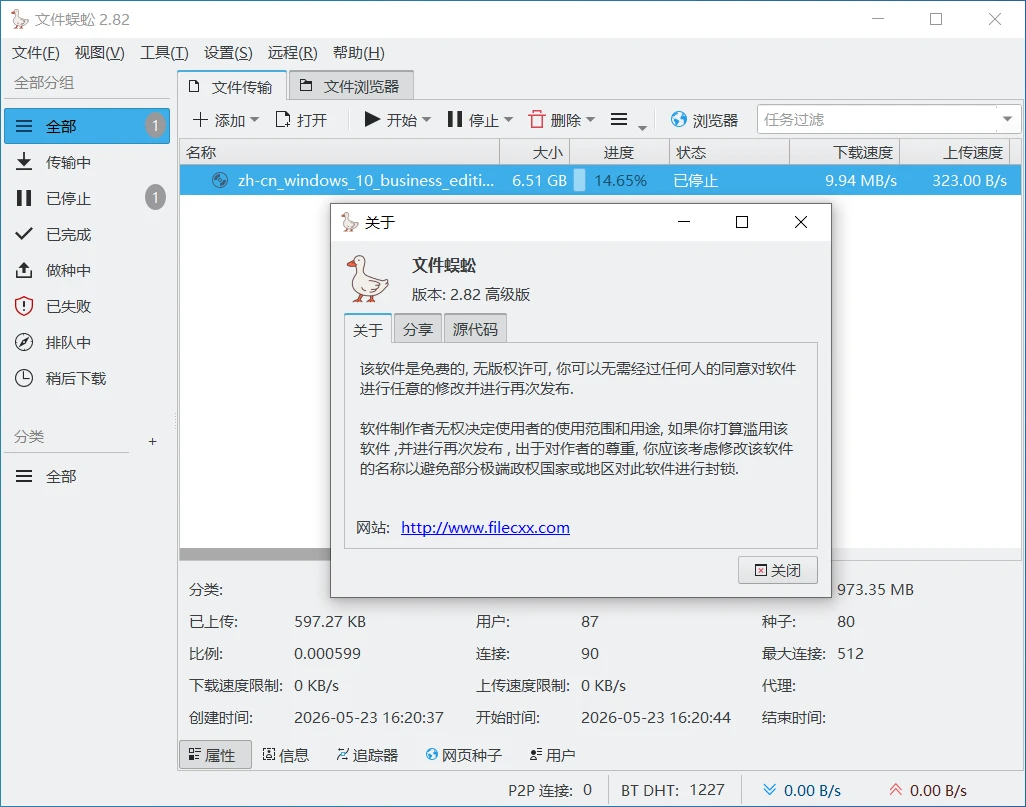Sort by the 大小 column header
This screenshot has height=807, width=1026.
(x=535, y=152)
